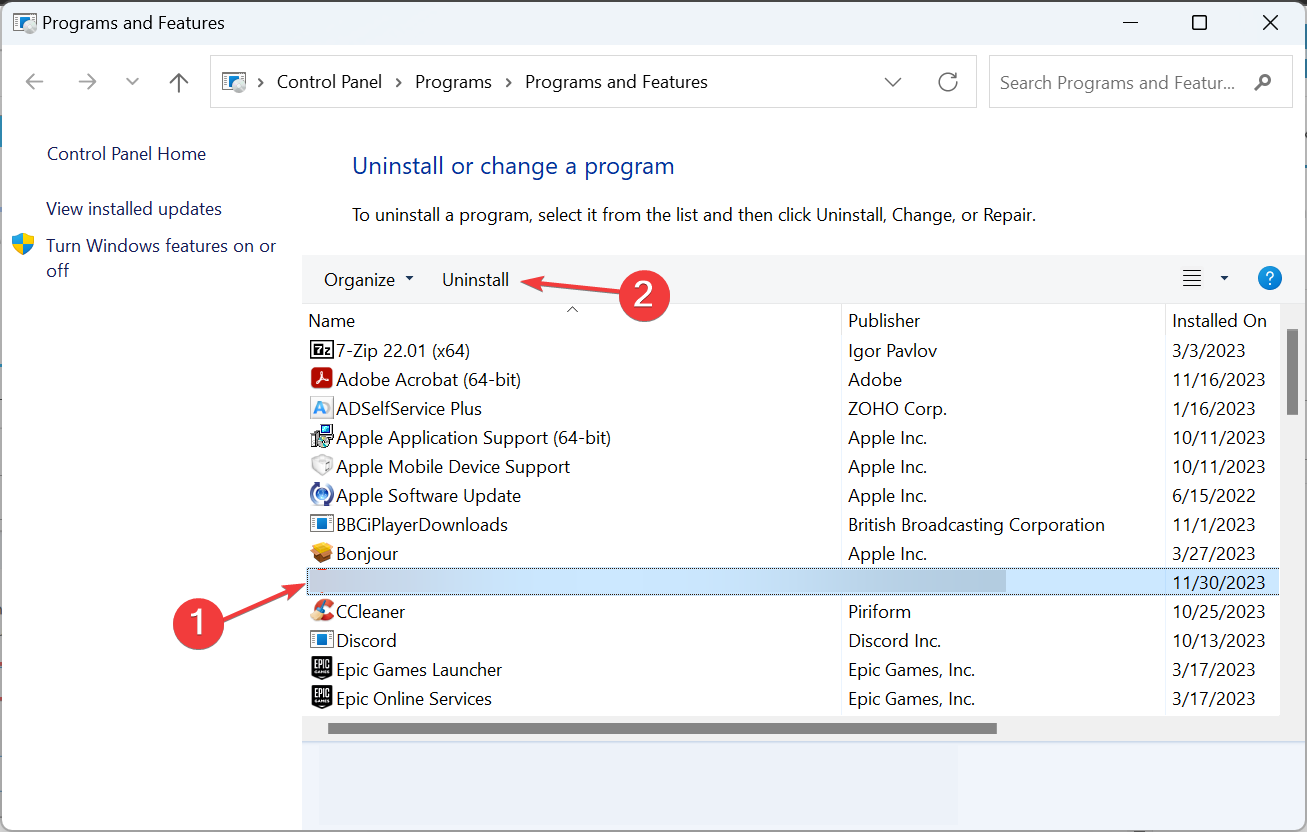Click the vertical scrollbar thumb
Image resolution: width=1307 pixels, height=832 pixels.
pyautogui.click(x=1291, y=371)
